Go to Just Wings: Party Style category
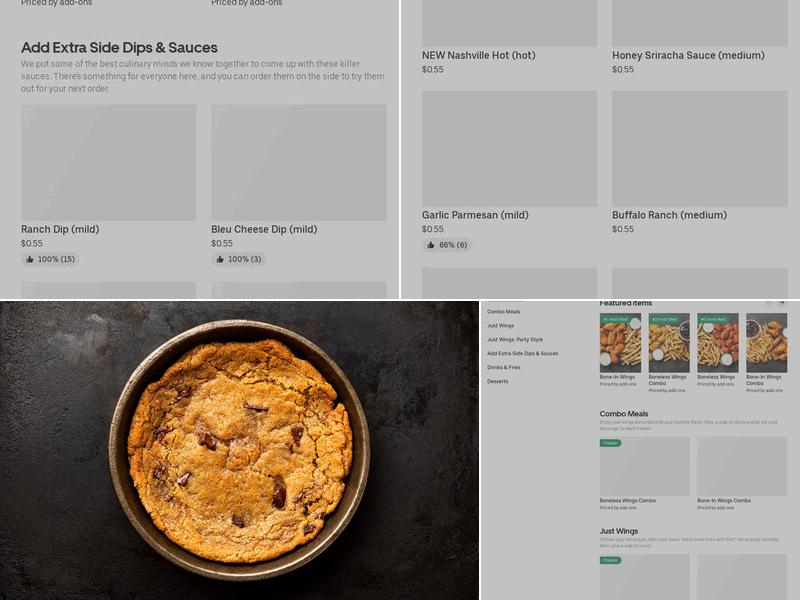 click(x=515, y=340)
